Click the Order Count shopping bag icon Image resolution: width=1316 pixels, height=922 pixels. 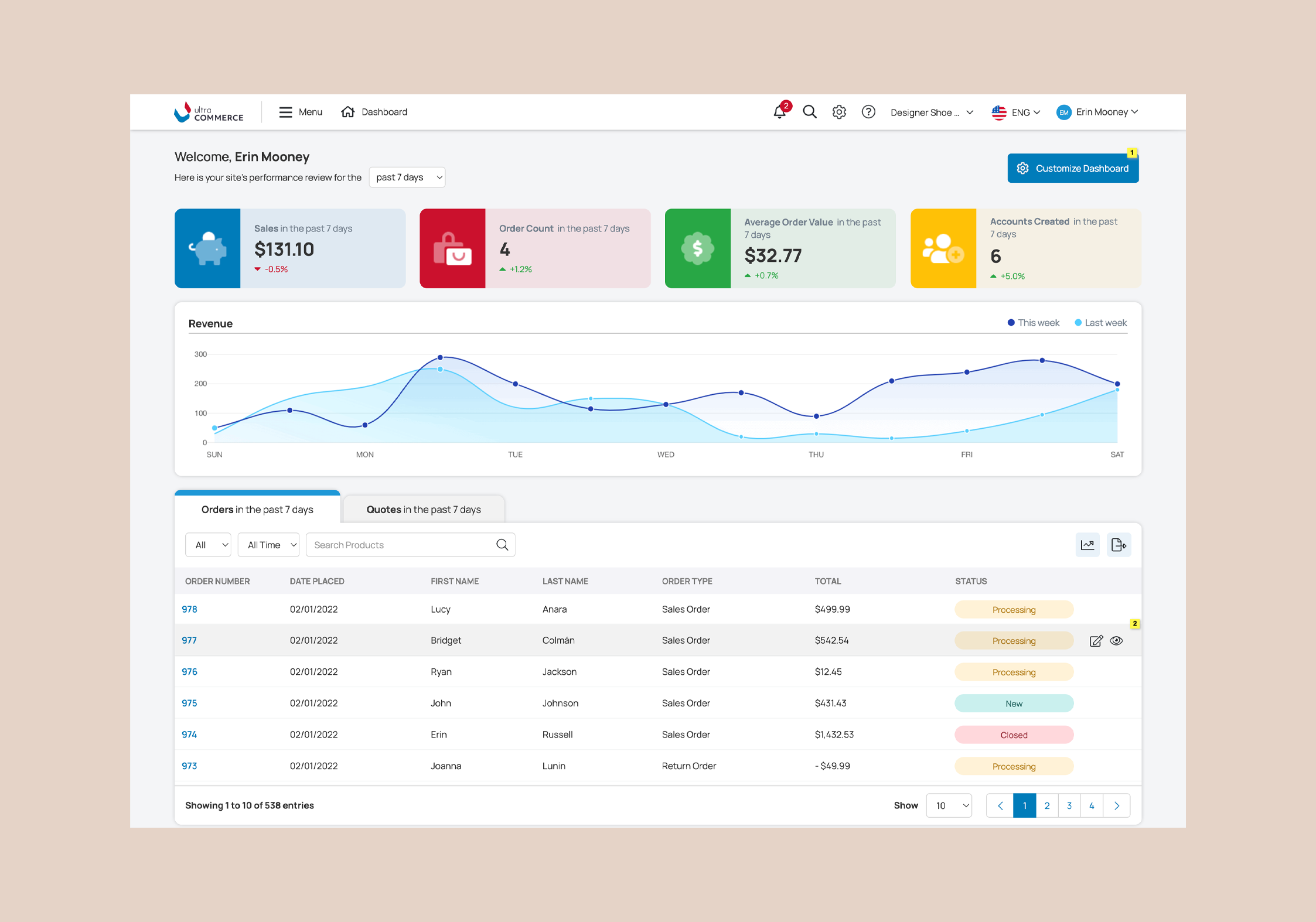[452, 248]
